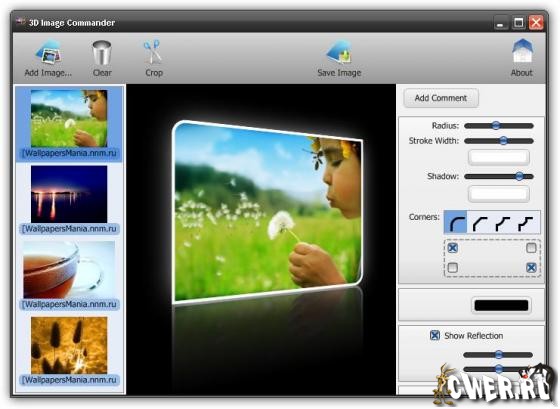Minimize the 3D Image Commander window

pyautogui.click(x=500, y=23)
